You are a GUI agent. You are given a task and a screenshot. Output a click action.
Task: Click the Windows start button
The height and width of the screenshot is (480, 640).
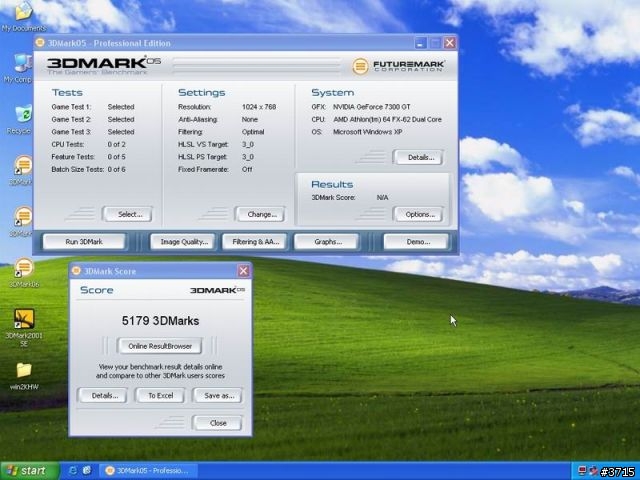(x=30, y=471)
